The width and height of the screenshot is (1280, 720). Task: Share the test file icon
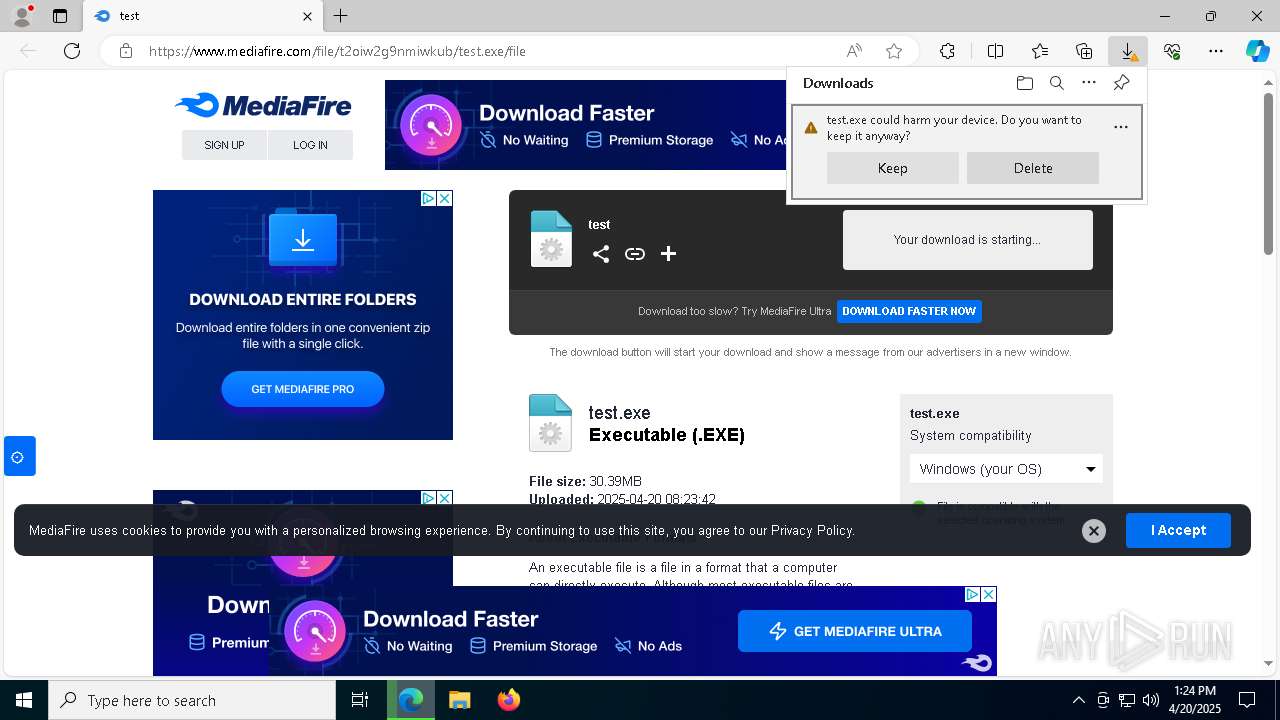tap(601, 254)
